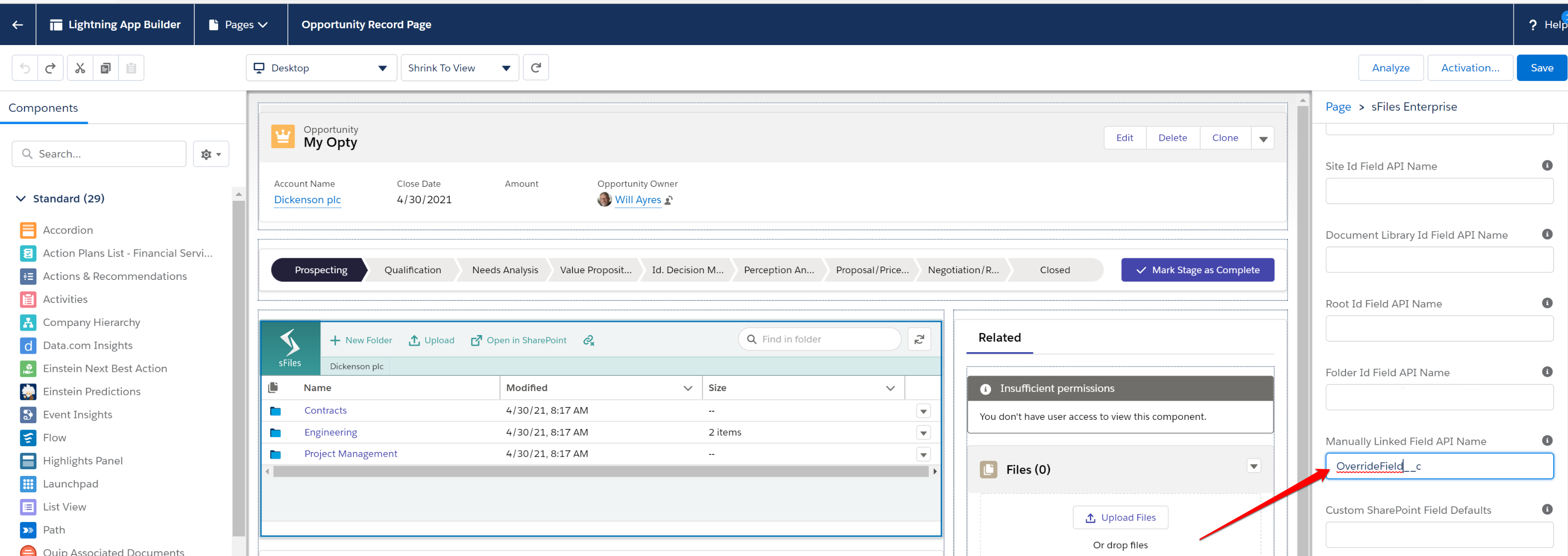Click the sFiles horizontal scrollbar
The width and height of the screenshot is (1568, 556).
(601, 472)
